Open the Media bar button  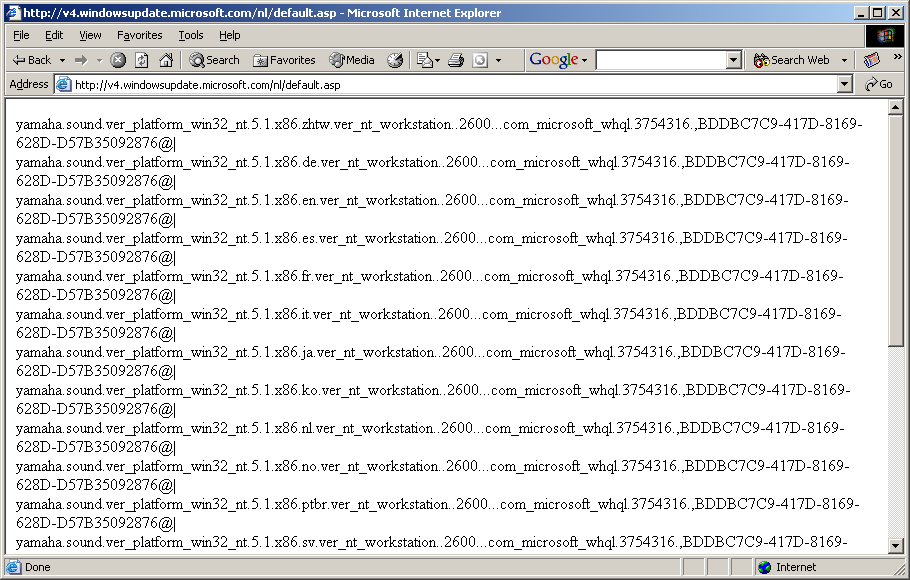coord(352,60)
